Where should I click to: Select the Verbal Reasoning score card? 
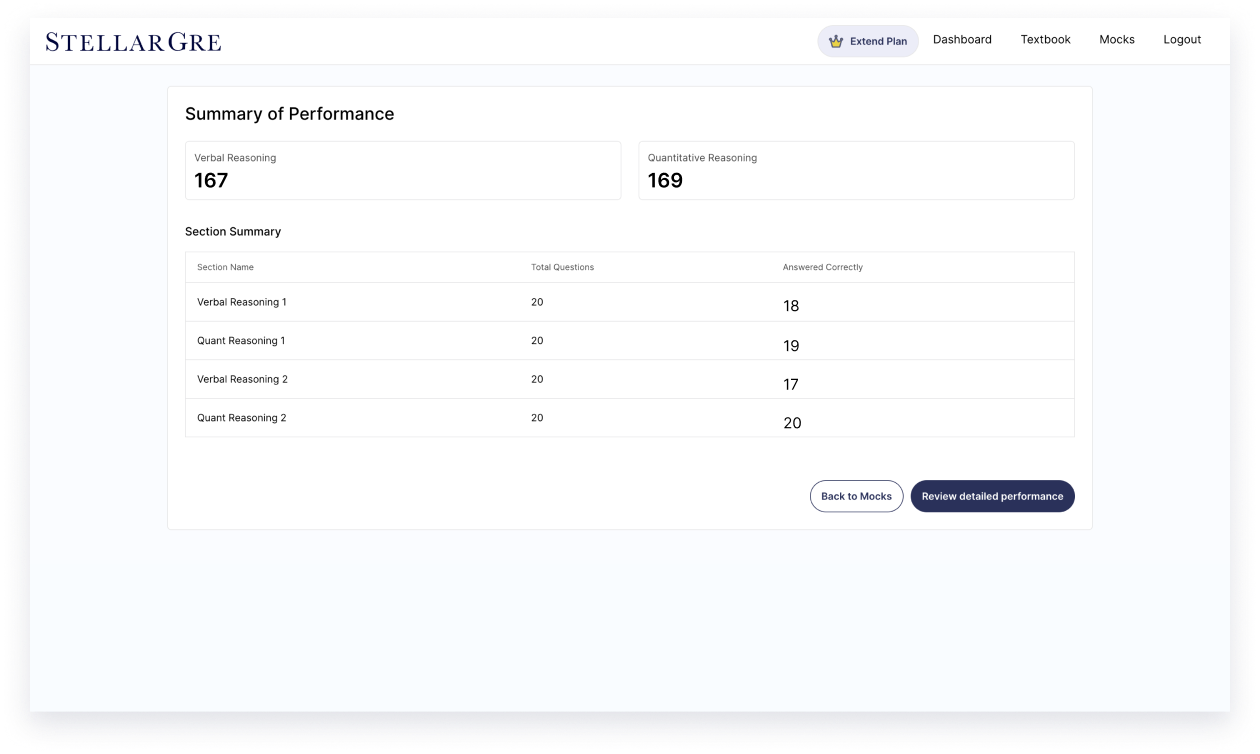point(402,170)
